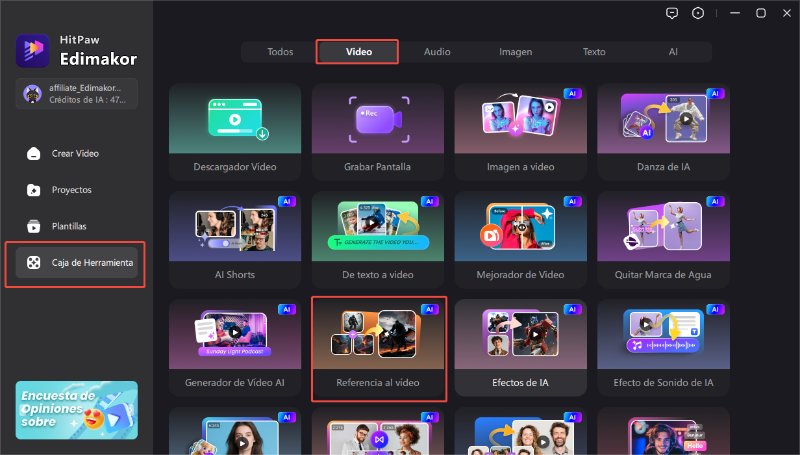The height and width of the screenshot is (455, 800).
Task: Click AI badge on Imagen a video card
Action: tap(572, 94)
